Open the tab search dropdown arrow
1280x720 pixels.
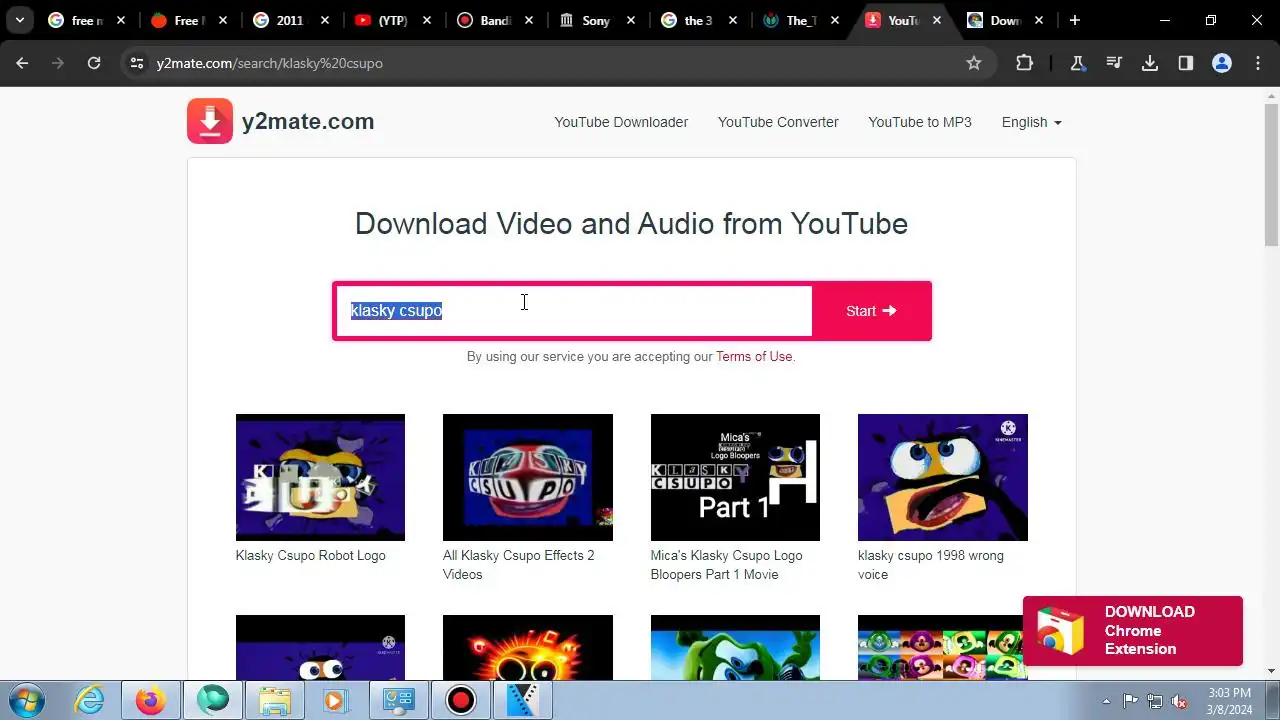[x=19, y=20]
